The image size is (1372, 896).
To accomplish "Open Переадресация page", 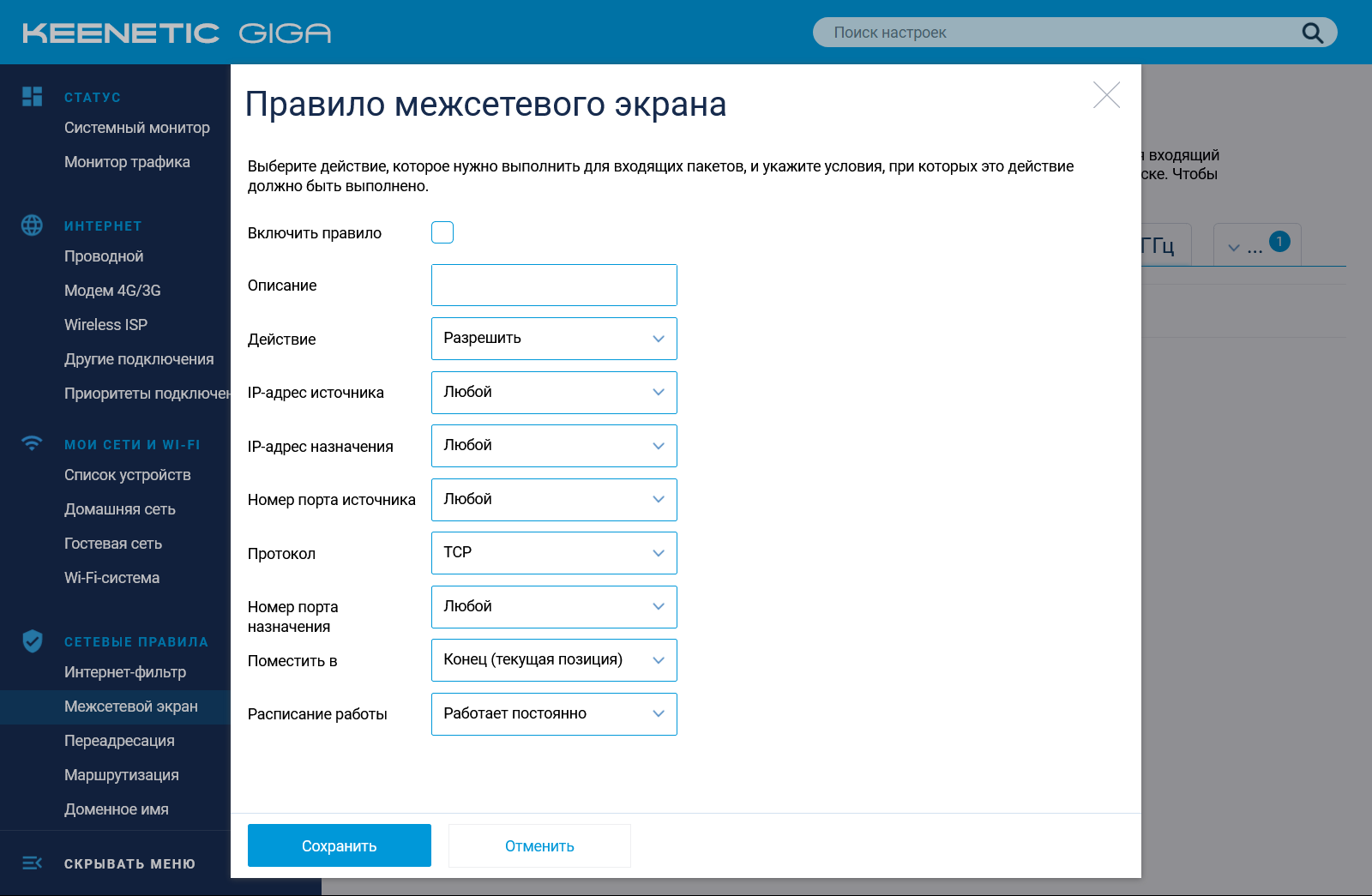I will pyautogui.click(x=119, y=741).
